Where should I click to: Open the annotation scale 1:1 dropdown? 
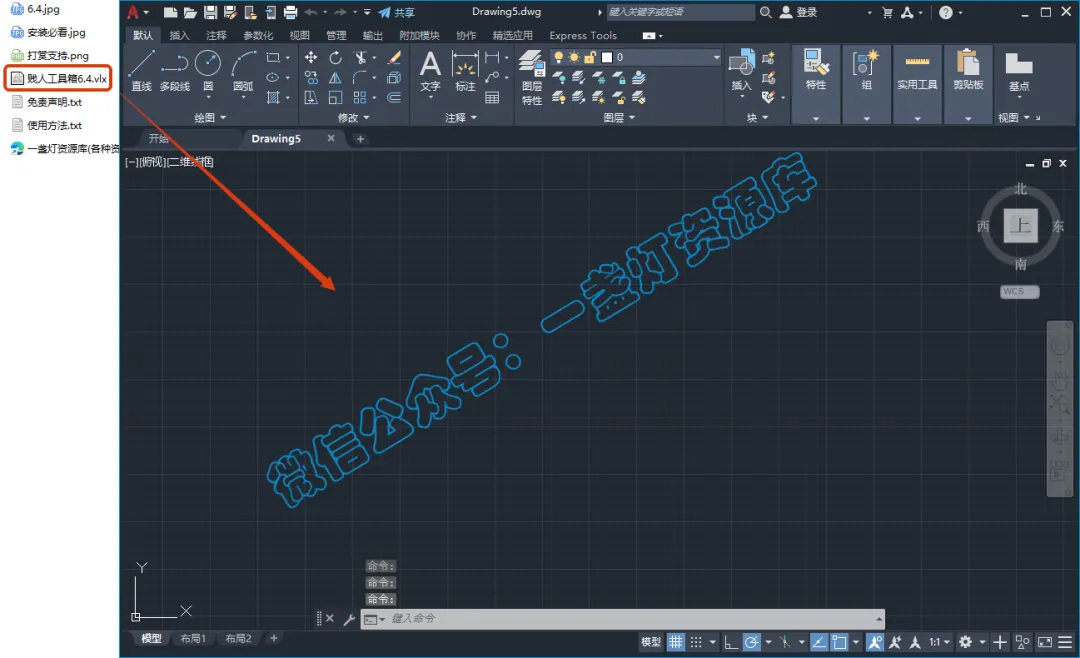point(939,642)
